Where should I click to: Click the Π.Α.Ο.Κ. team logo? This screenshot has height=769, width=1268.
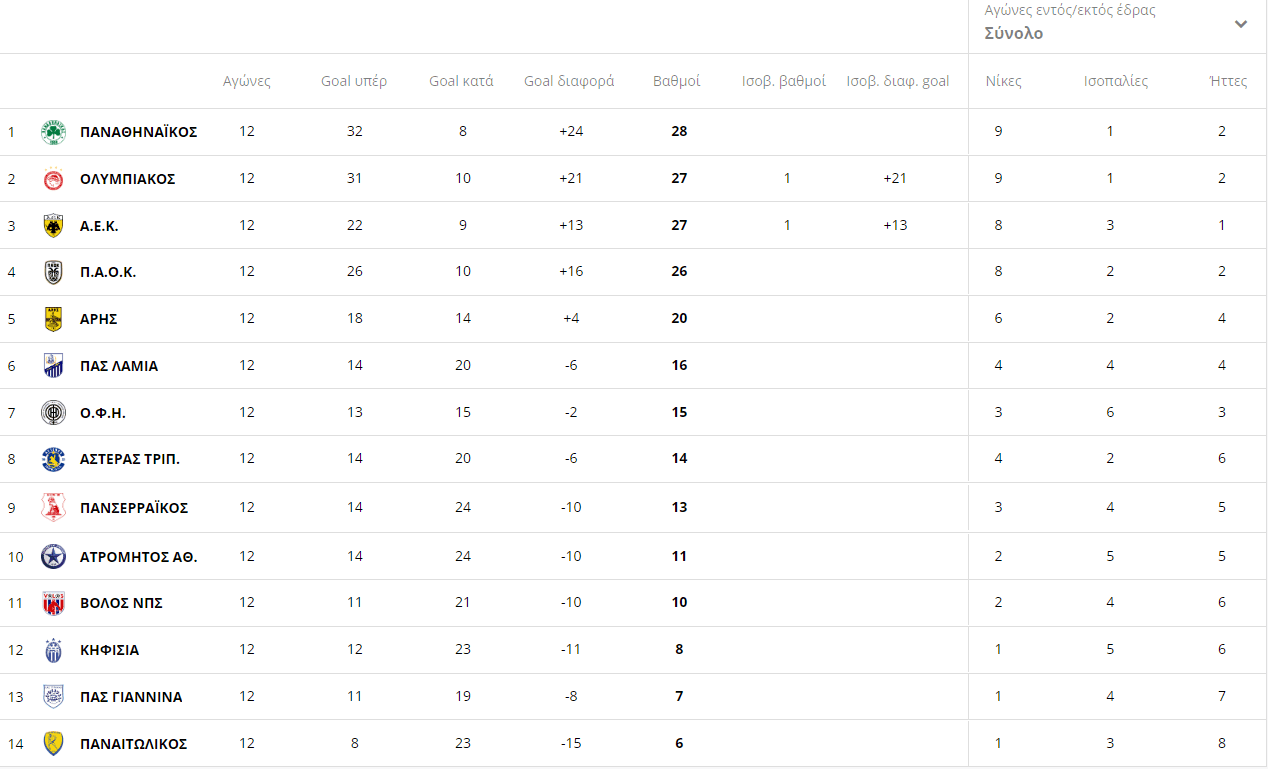tap(53, 272)
